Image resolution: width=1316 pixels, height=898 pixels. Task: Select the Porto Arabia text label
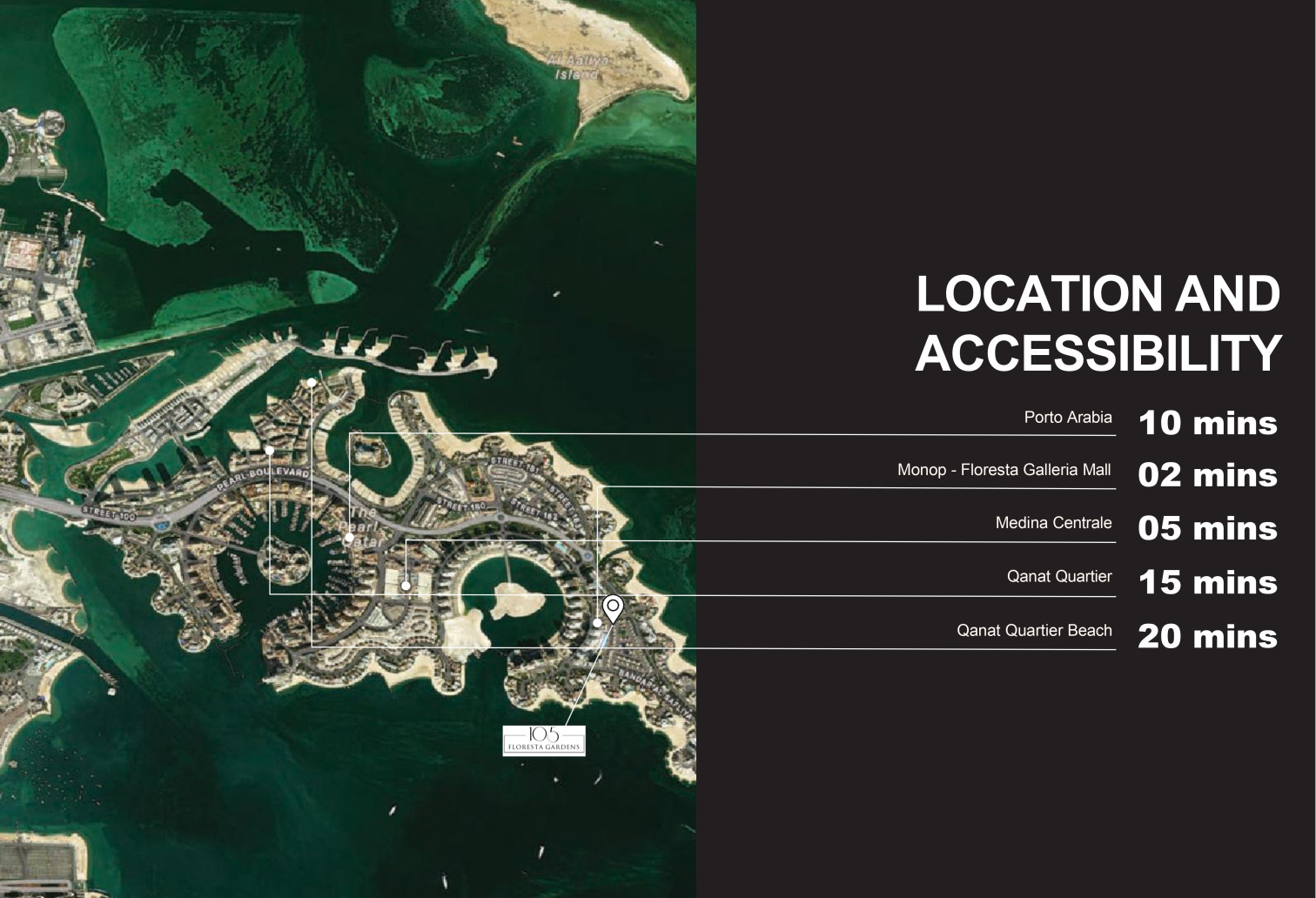[x=1067, y=418]
